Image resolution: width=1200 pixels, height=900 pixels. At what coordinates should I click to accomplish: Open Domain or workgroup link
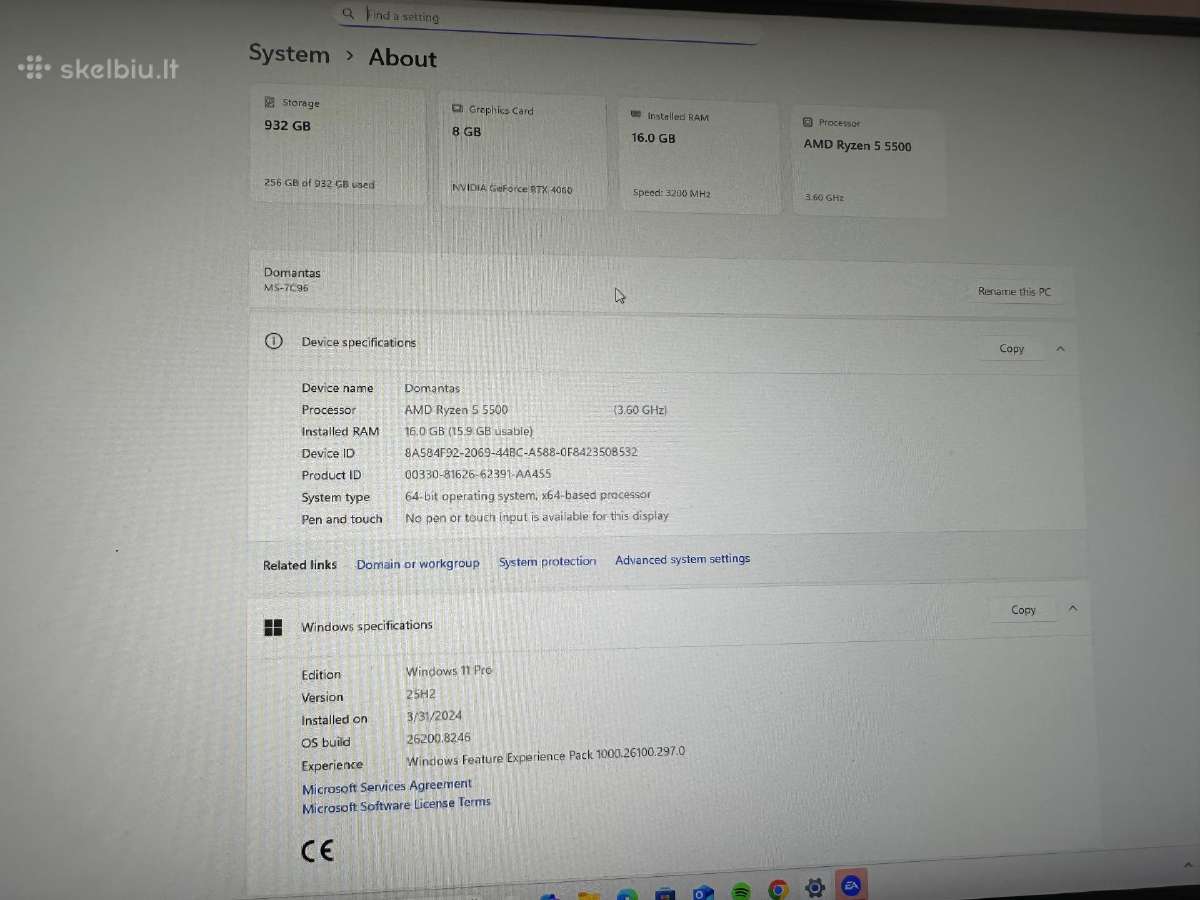tap(418, 564)
